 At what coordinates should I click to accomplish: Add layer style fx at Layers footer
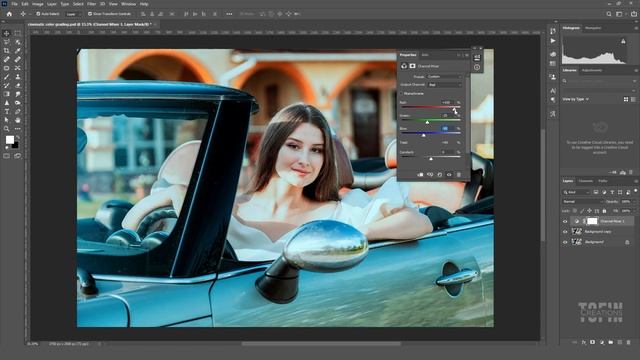click(x=584, y=342)
